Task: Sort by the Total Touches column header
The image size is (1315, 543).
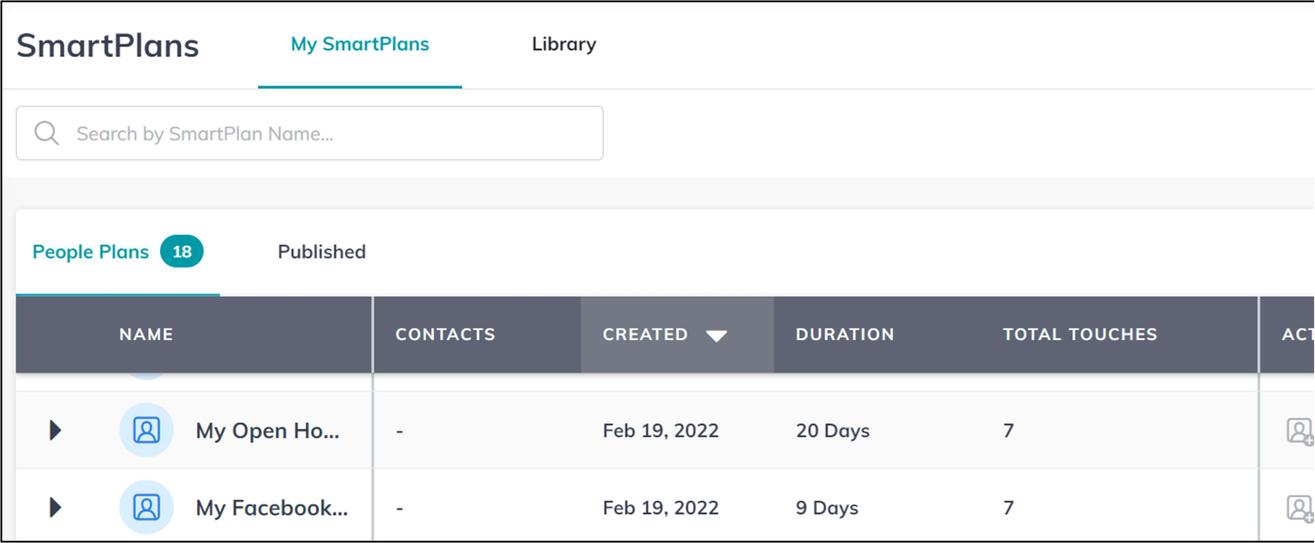Action: coord(1079,334)
